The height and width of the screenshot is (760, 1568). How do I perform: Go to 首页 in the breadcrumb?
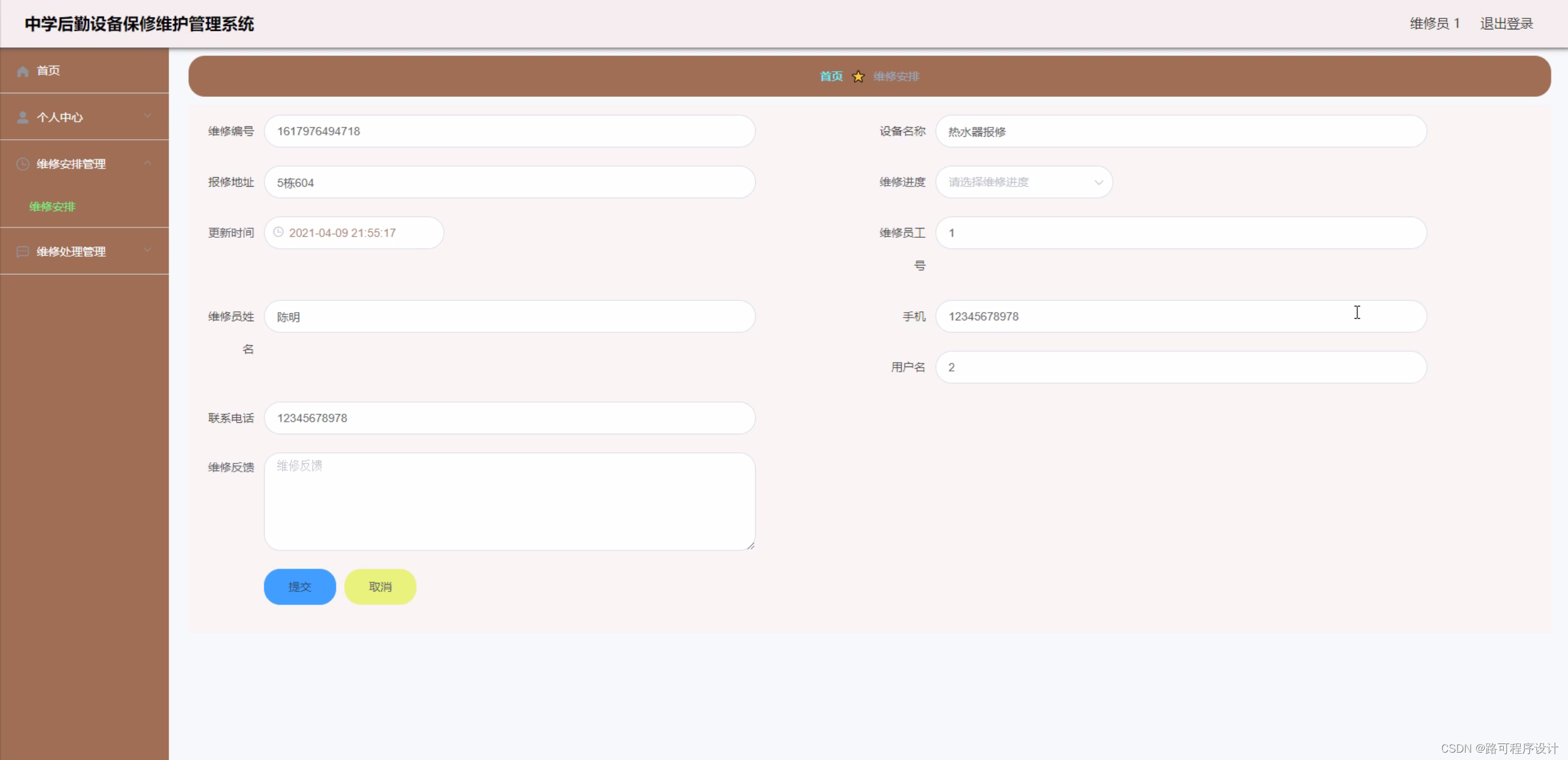click(x=831, y=77)
